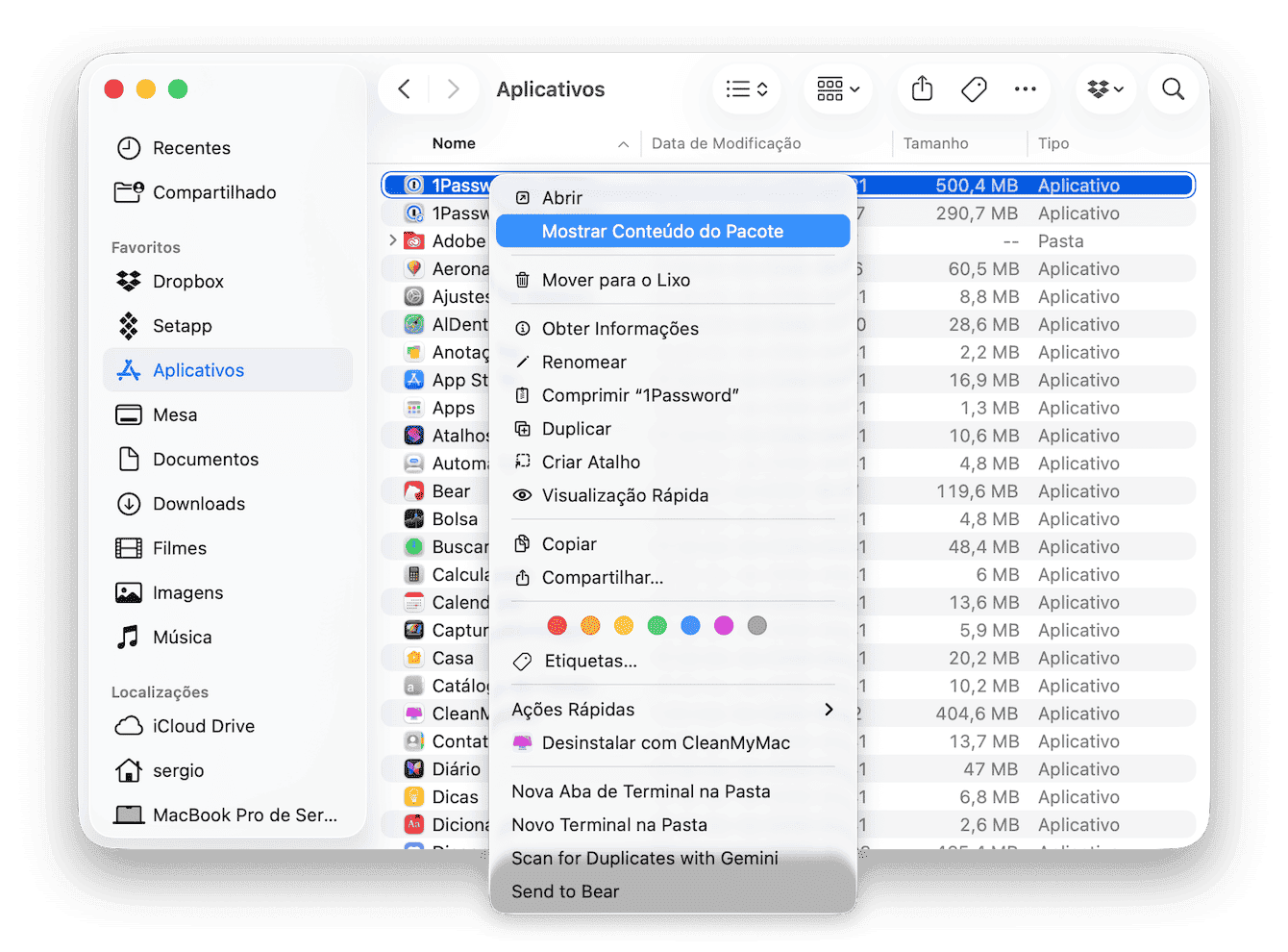
Task: Apply the purple tag color
Action: tap(724, 626)
